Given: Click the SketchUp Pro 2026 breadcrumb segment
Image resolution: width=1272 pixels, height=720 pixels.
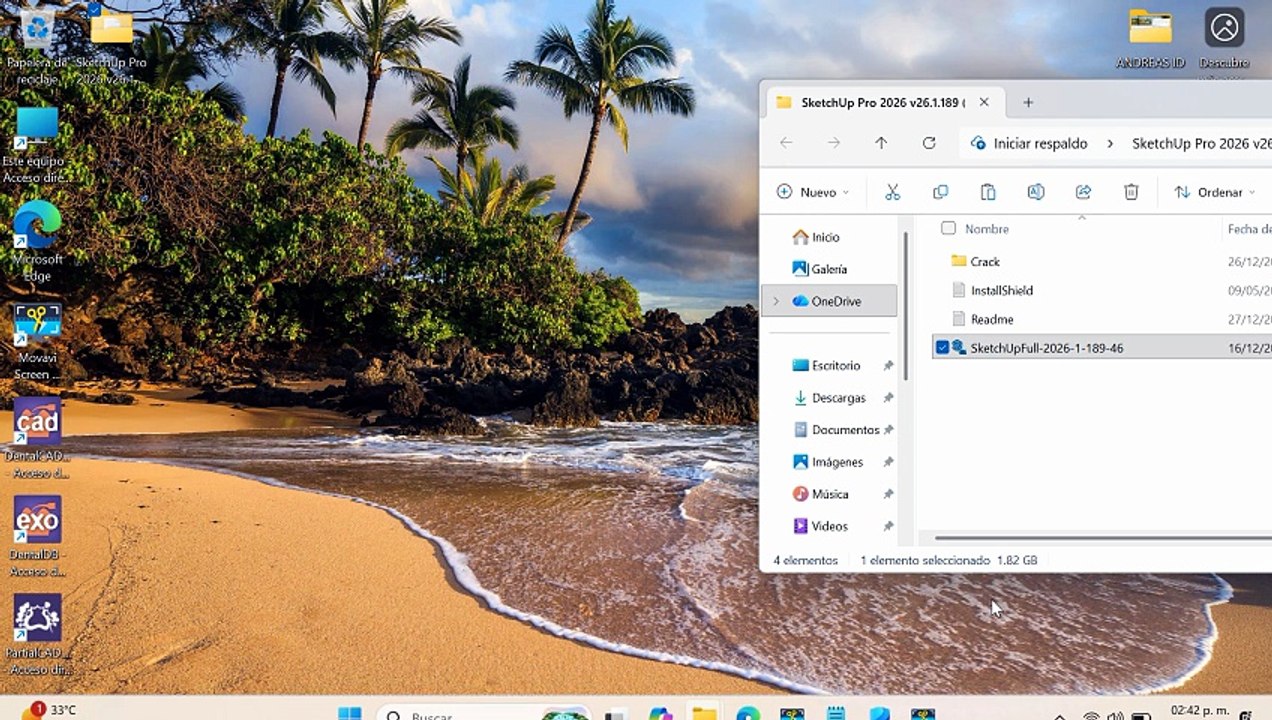Looking at the screenshot, I should click(x=1201, y=144).
